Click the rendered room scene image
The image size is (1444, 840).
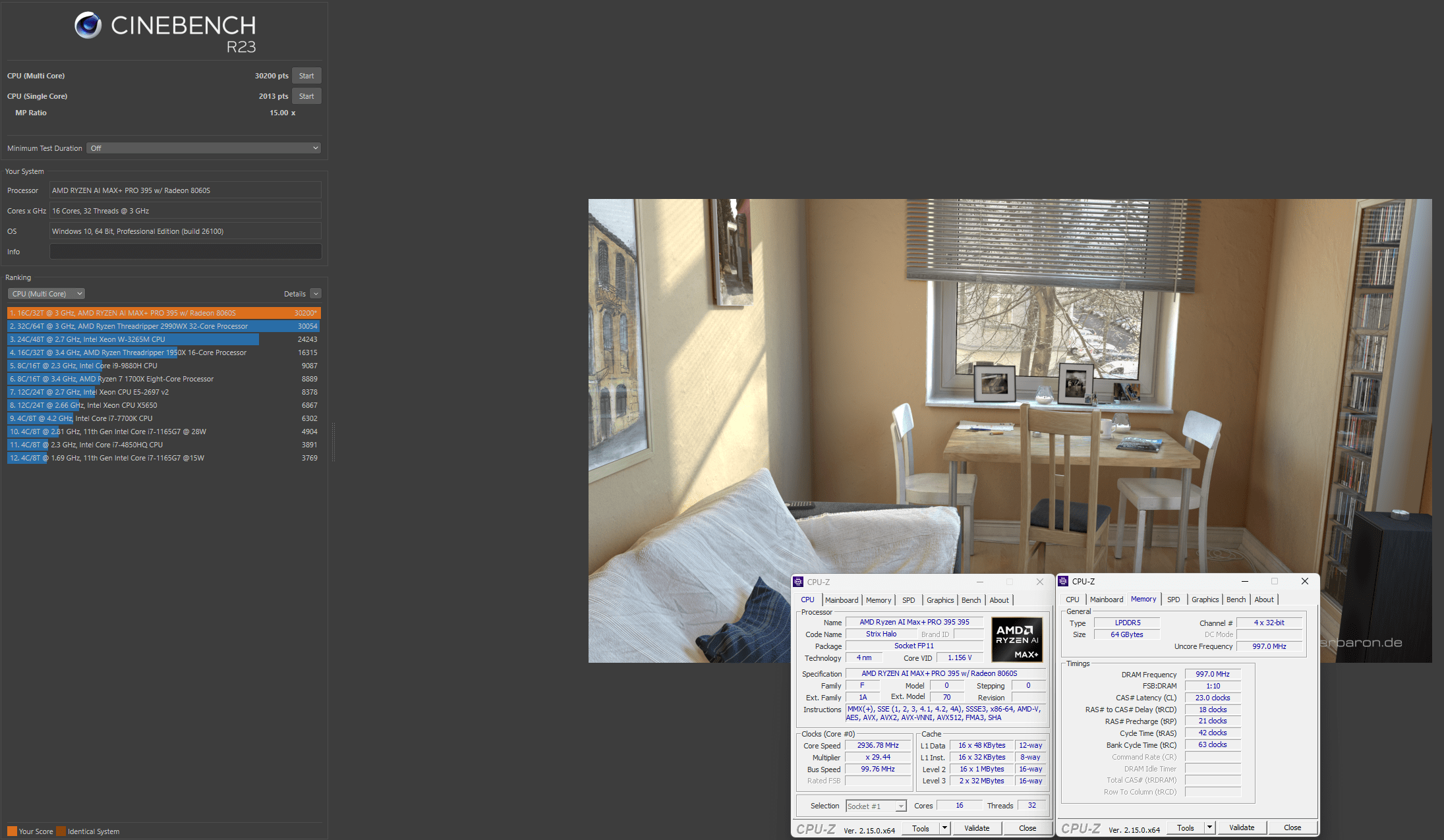point(1010,431)
